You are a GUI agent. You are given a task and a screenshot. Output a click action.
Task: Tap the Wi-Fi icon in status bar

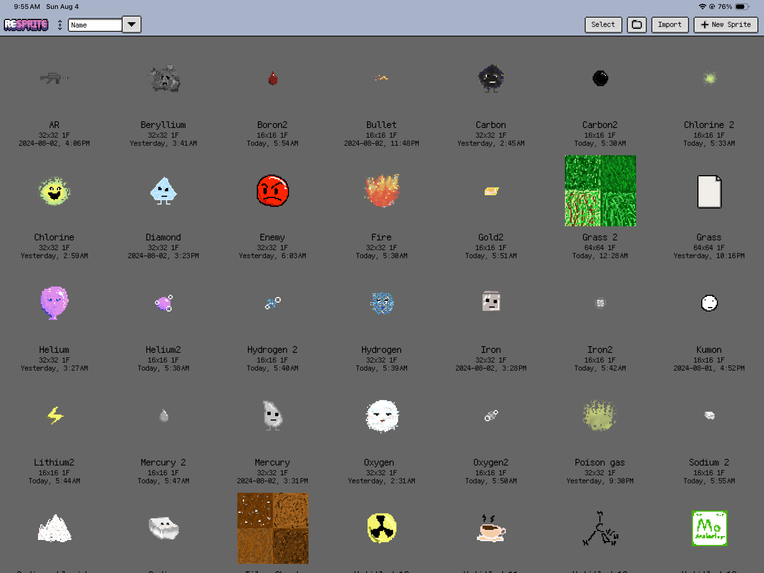[702, 7]
